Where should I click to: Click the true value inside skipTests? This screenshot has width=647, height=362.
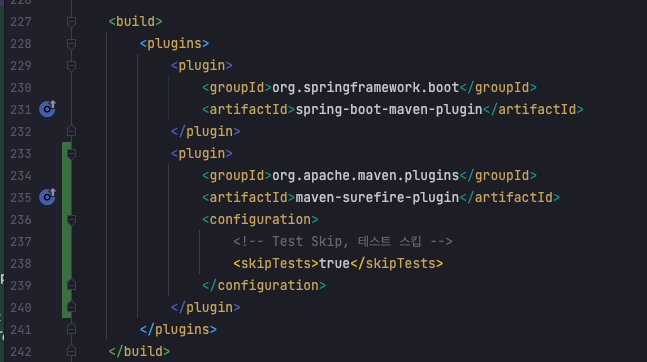(x=334, y=263)
